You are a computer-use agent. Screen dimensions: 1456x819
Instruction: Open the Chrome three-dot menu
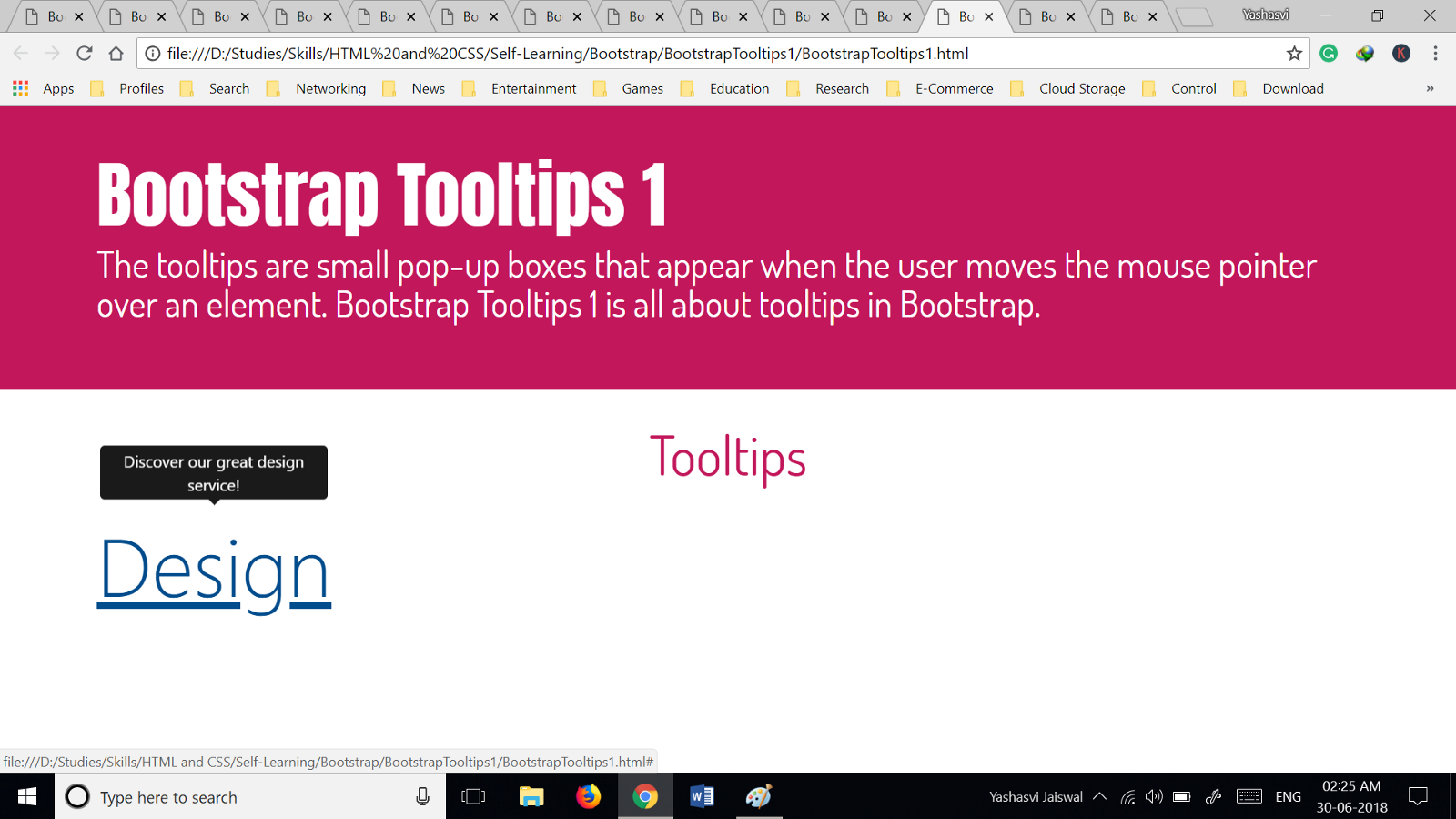pyautogui.click(x=1435, y=54)
